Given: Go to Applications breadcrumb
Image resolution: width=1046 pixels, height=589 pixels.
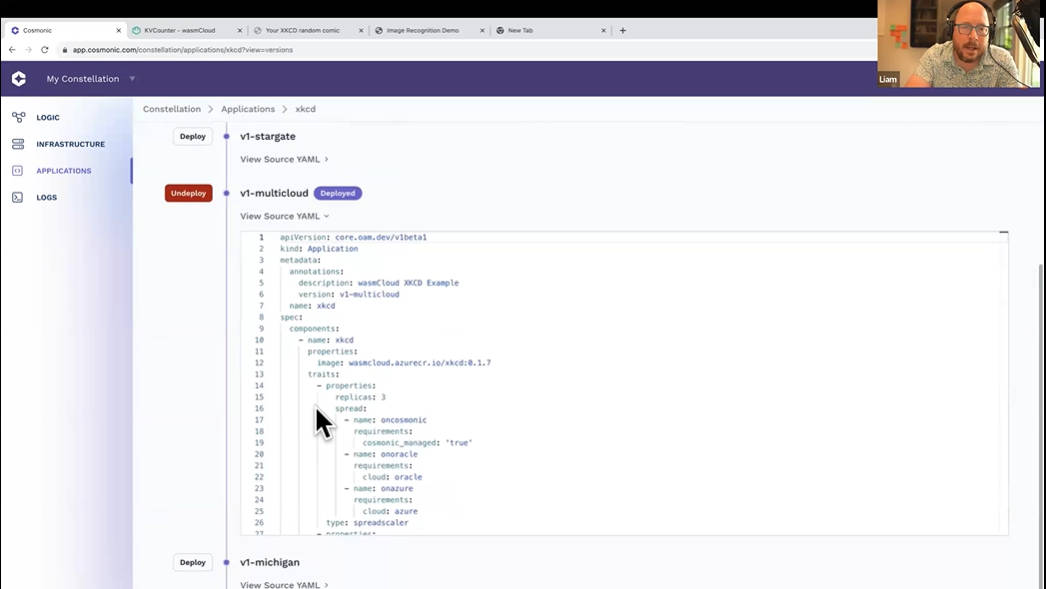Looking at the screenshot, I should [248, 109].
